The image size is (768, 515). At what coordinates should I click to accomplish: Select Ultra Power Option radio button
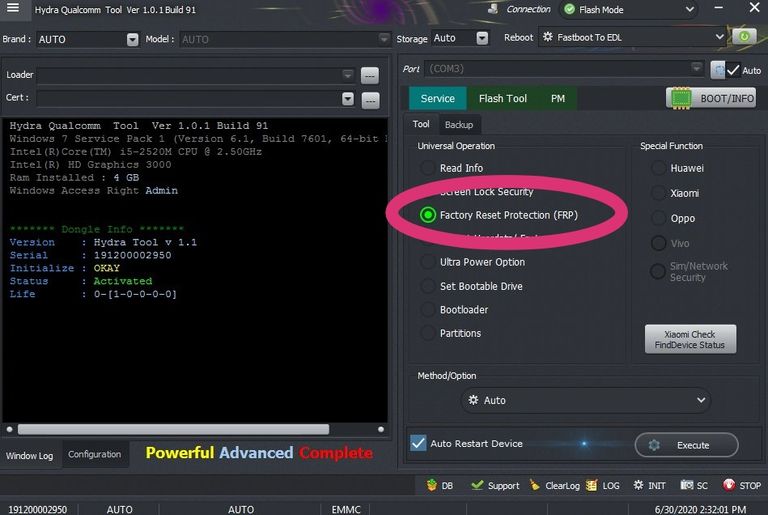[x=428, y=262]
